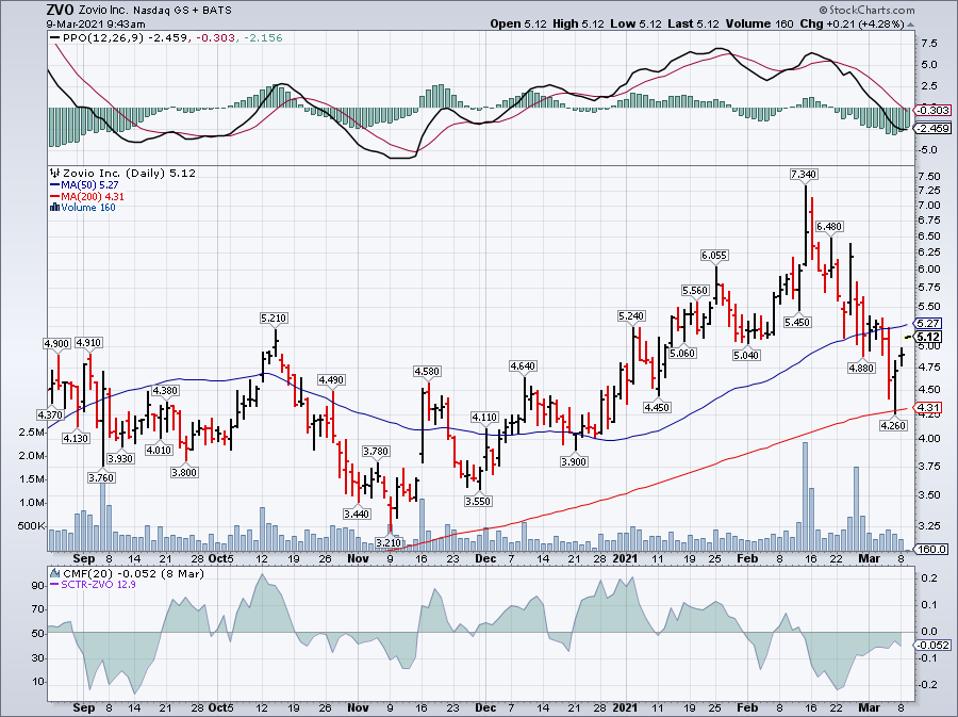Image resolution: width=958 pixels, height=717 pixels.
Task: Click the blue 5.27 flag on the price axis
Action: (x=927, y=323)
